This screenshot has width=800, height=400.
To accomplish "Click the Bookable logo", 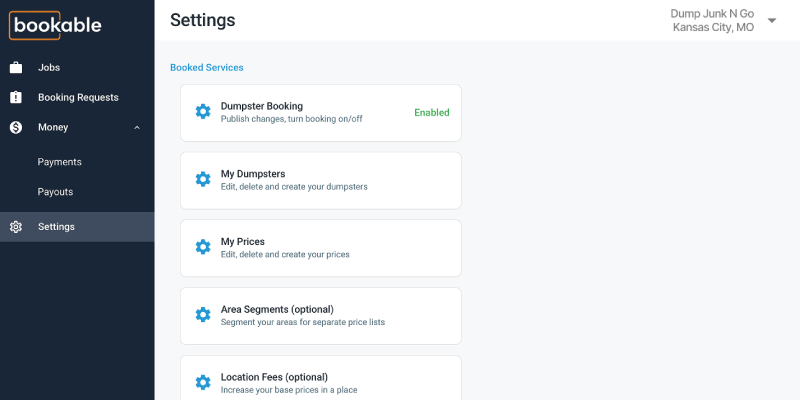I will (57, 24).
